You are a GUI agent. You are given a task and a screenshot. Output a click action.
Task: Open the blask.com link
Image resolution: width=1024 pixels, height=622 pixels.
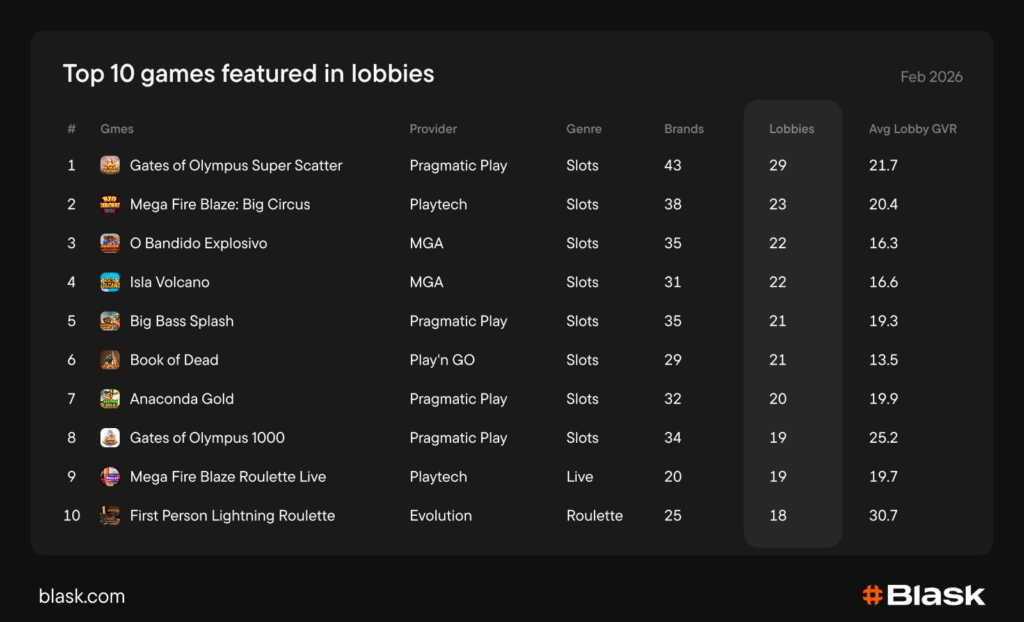coord(82,596)
